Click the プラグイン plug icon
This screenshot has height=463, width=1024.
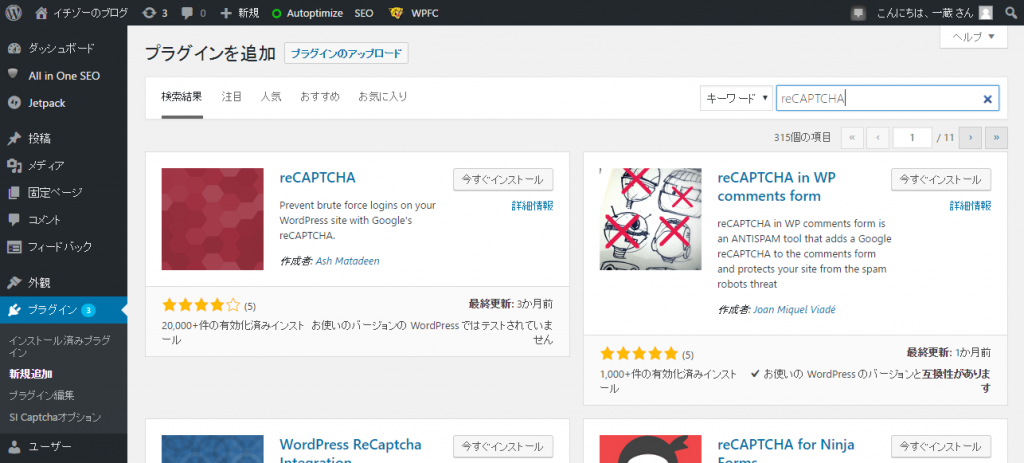14,310
